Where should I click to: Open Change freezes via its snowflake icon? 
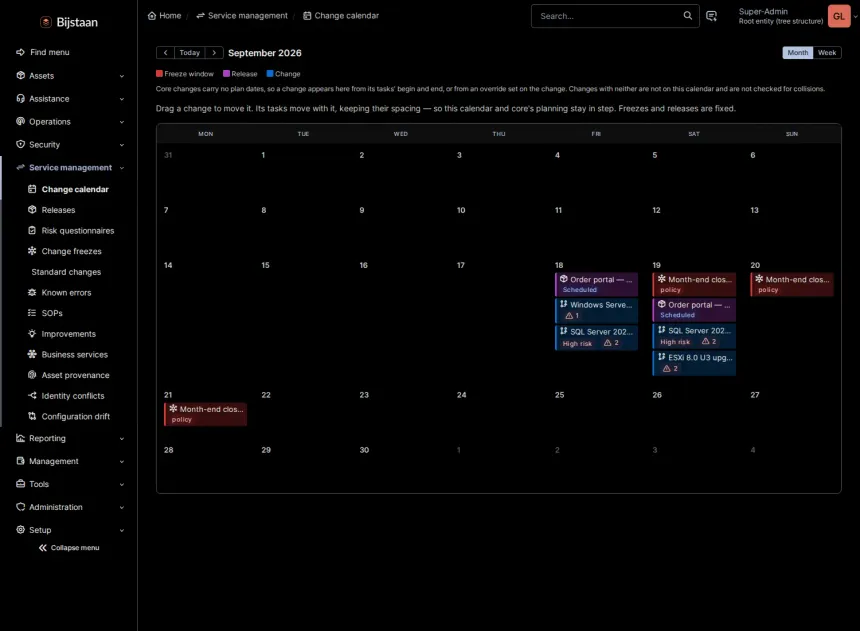click(x=32, y=251)
